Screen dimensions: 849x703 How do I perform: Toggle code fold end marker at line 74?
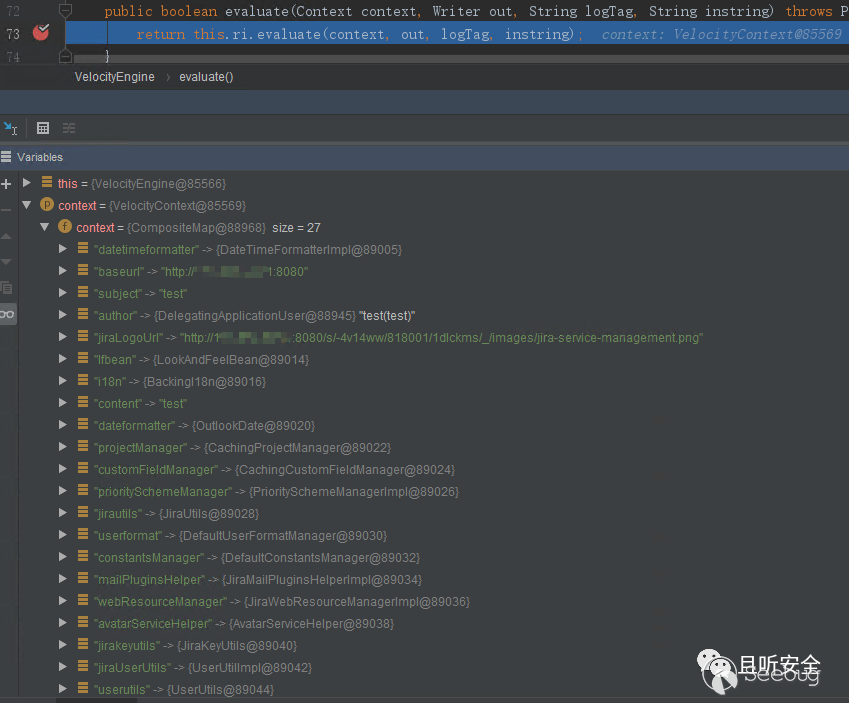65,57
